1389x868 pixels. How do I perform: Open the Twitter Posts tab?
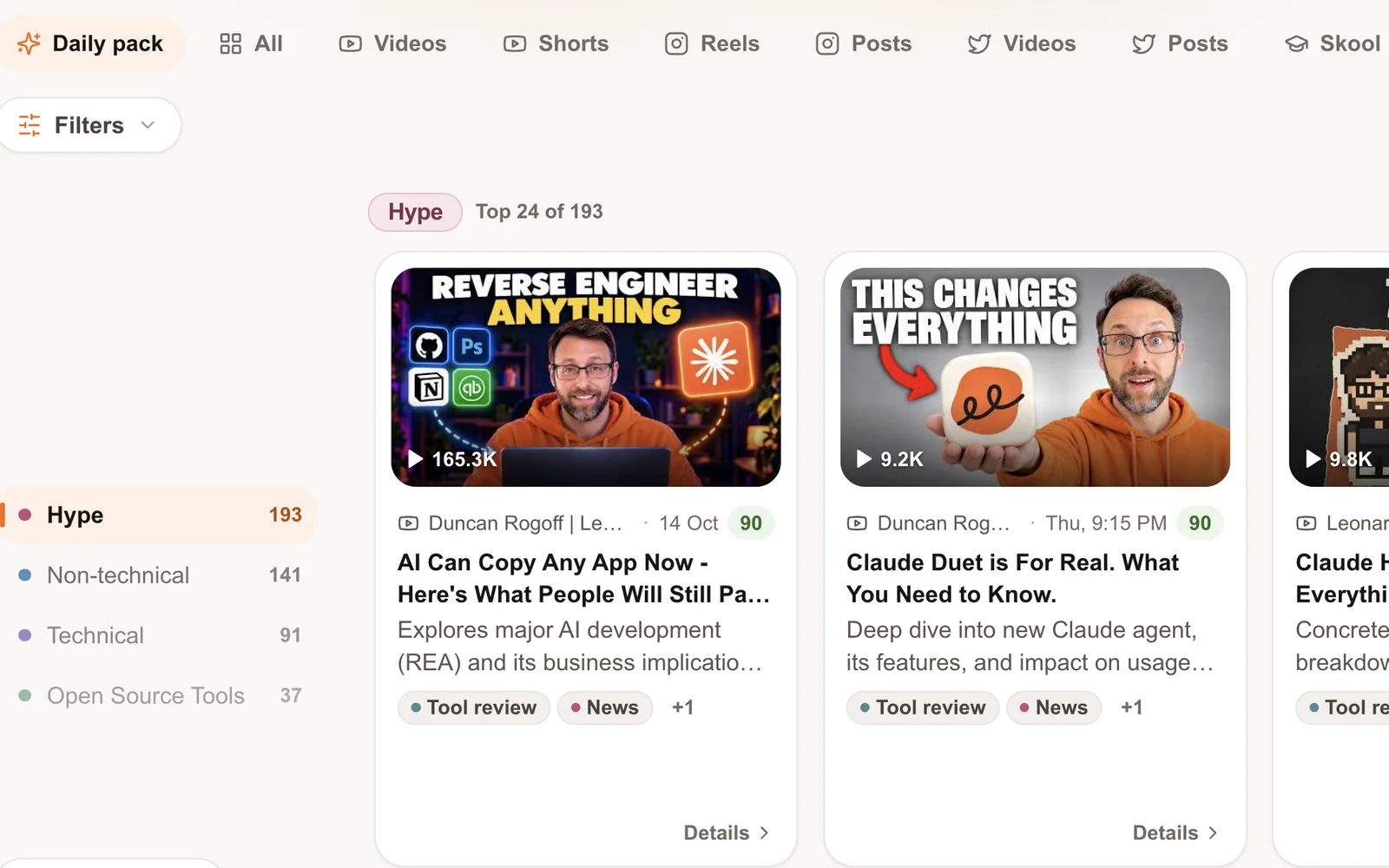coord(1180,43)
